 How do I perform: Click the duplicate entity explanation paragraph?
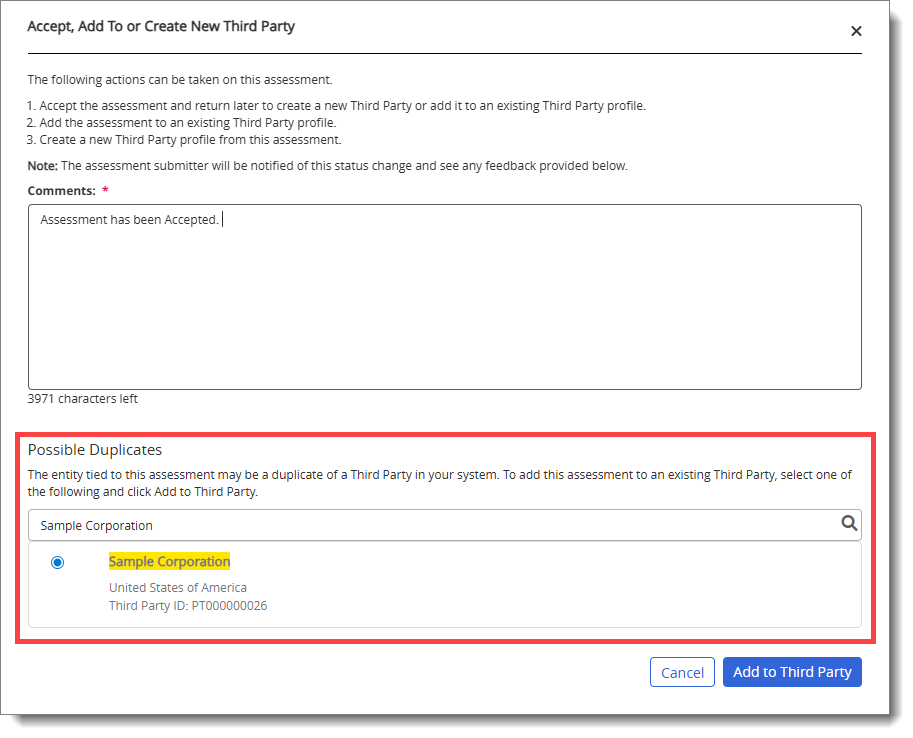(439, 483)
